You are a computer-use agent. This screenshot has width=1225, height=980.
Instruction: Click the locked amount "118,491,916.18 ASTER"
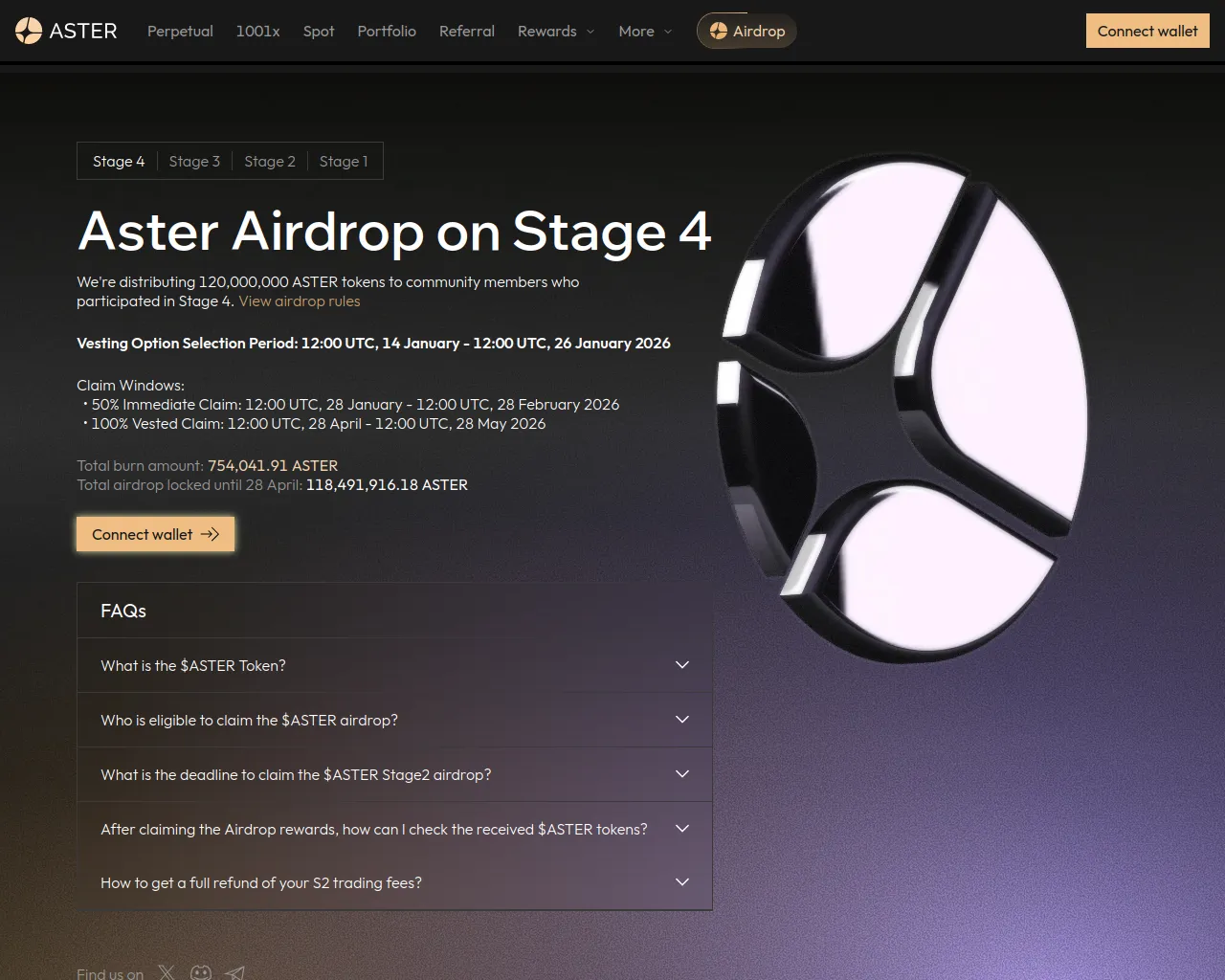(387, 484)
